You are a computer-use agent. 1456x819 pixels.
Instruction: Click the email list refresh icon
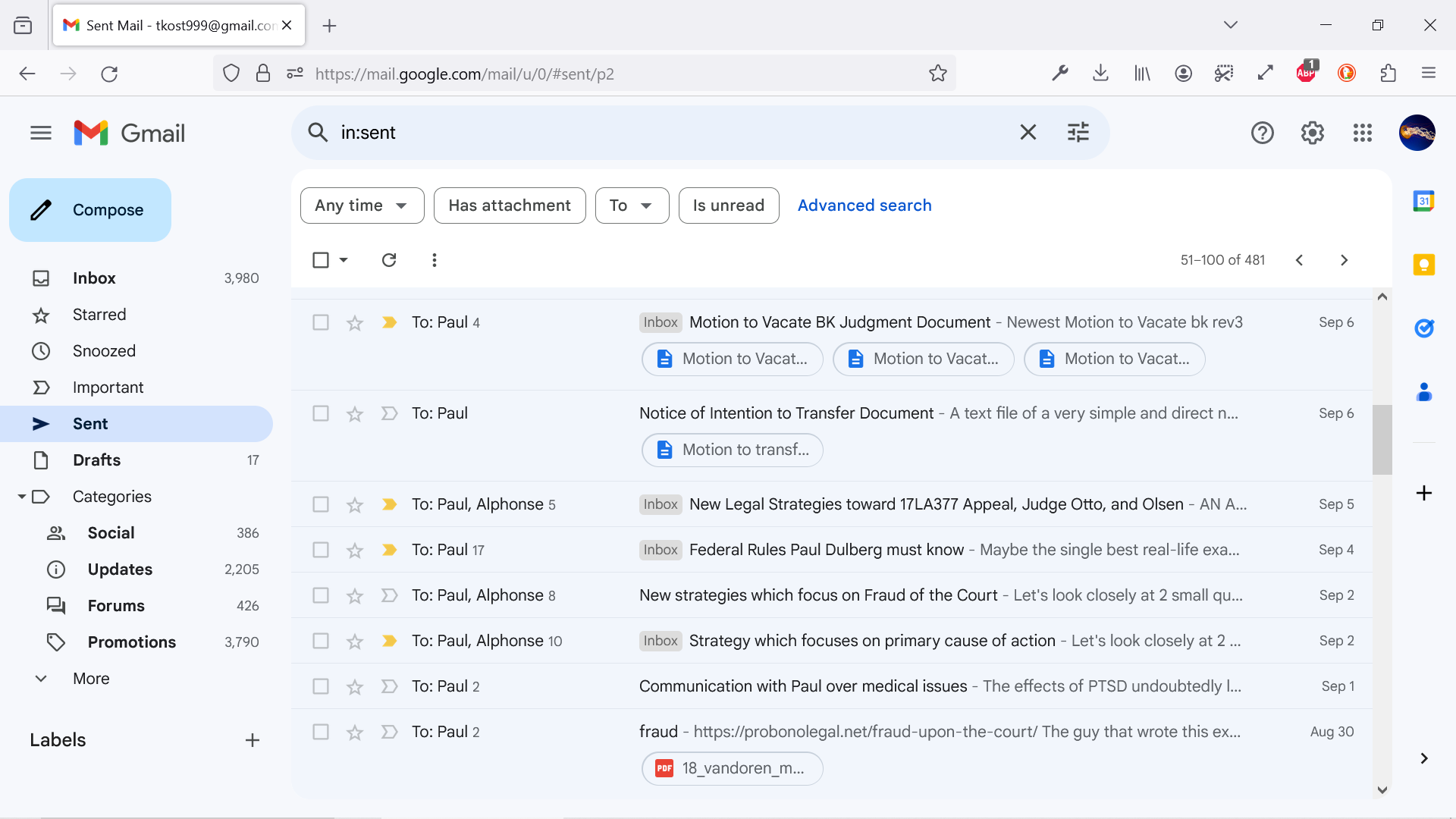tap(389, 260)
